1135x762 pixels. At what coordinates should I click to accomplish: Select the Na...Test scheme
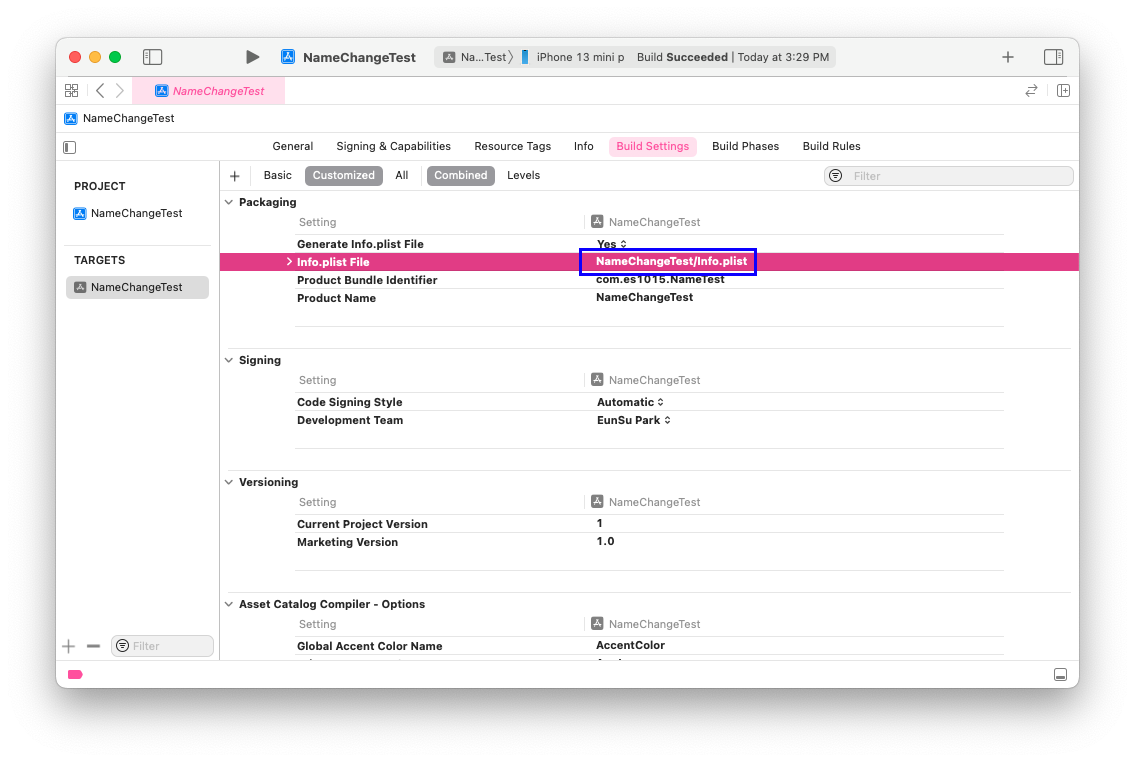pyautogui.click(x=478, y=57)
